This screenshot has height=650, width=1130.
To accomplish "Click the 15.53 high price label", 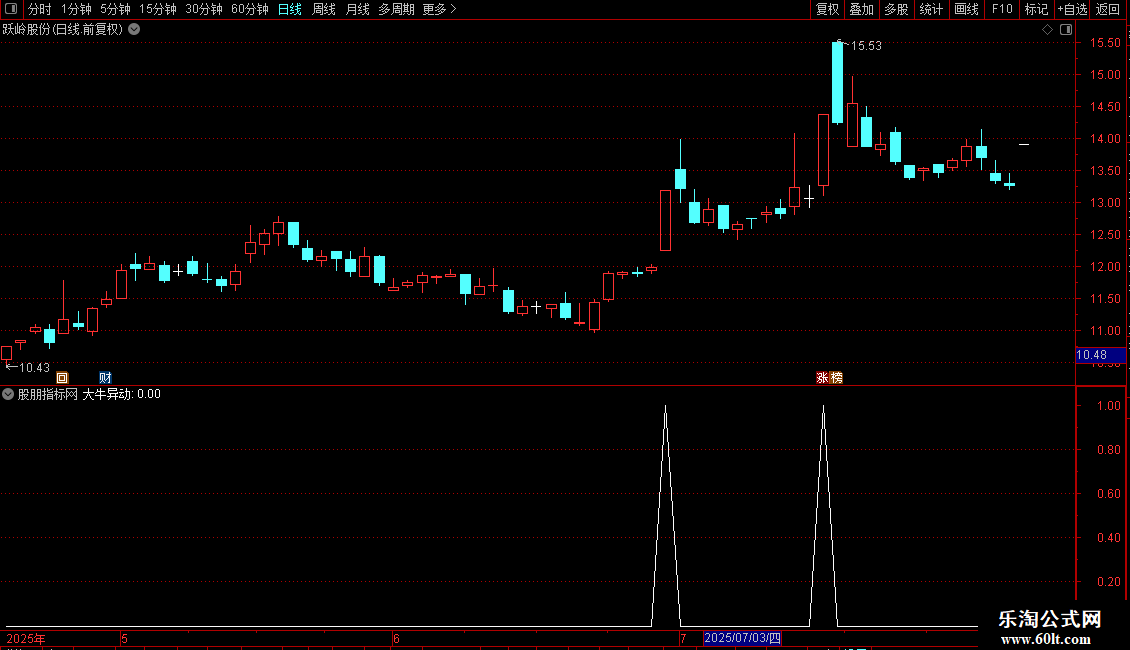I will tap(866, 46).
